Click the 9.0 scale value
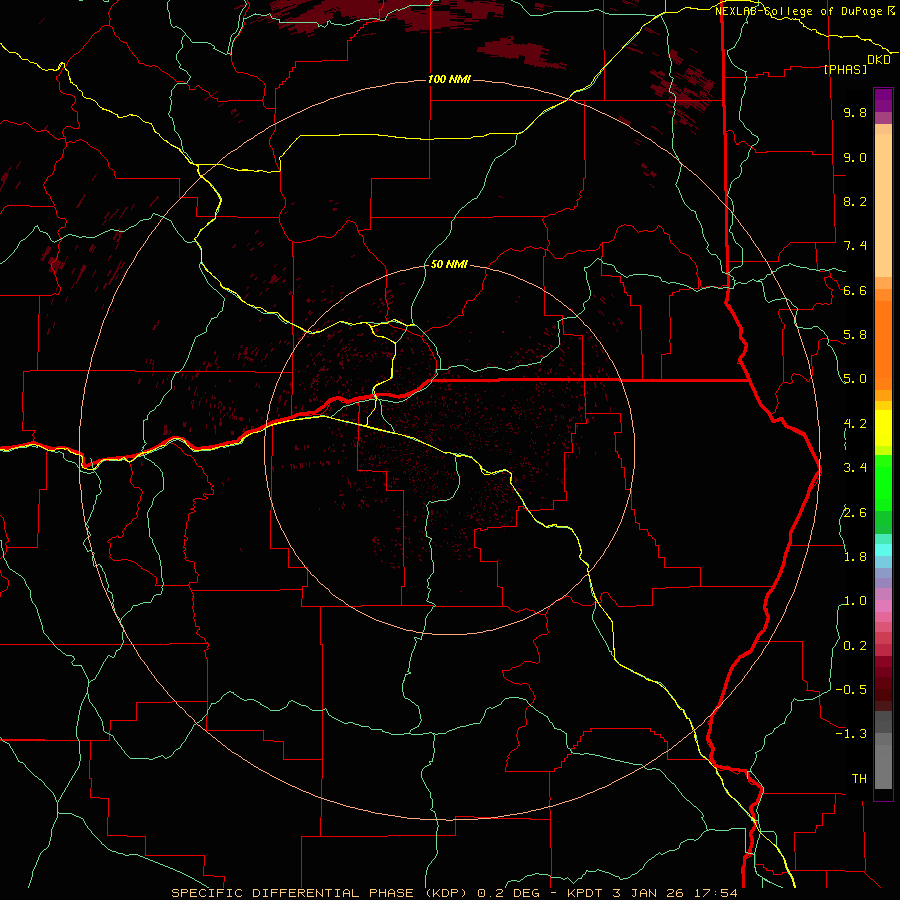The image size is (900, 900). 855,157
